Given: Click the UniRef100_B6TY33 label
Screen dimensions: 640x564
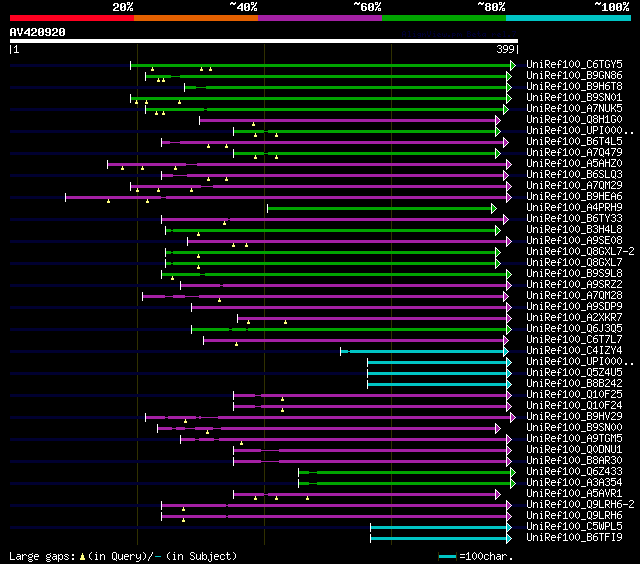Looking at the screenshot, I should click(x=574, y=219).
